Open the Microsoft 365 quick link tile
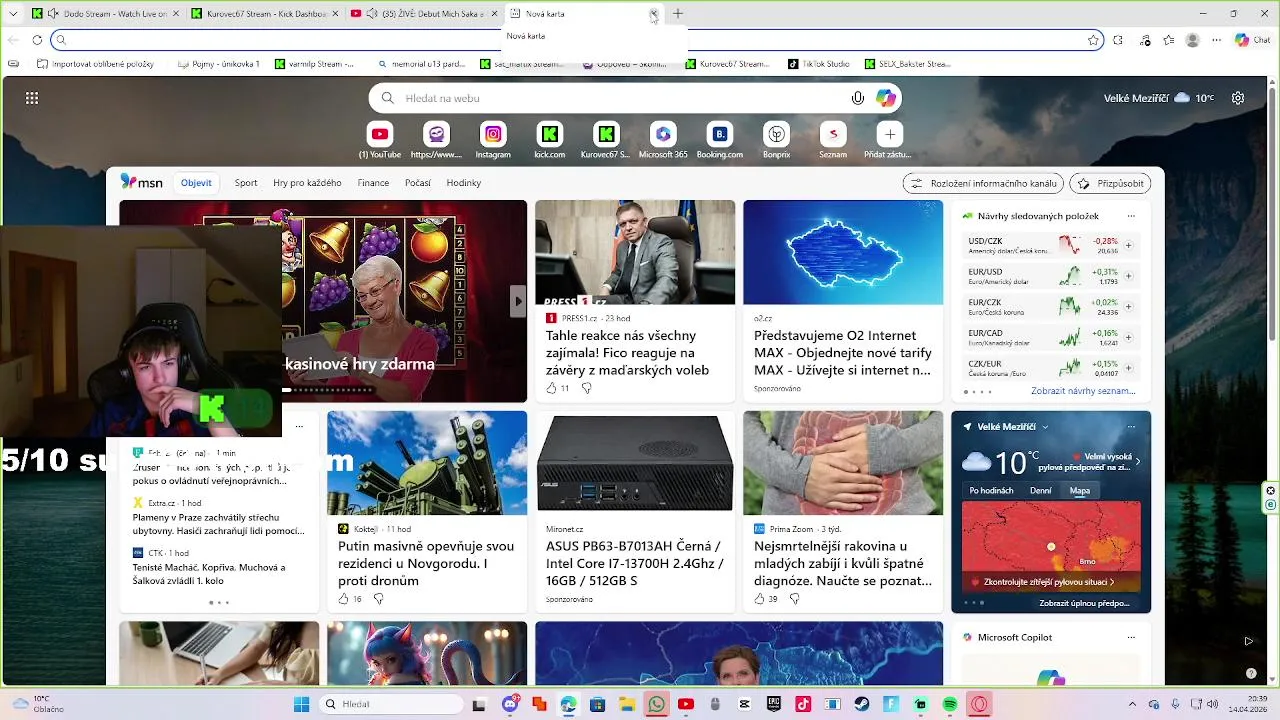 (x=663, y=134)
